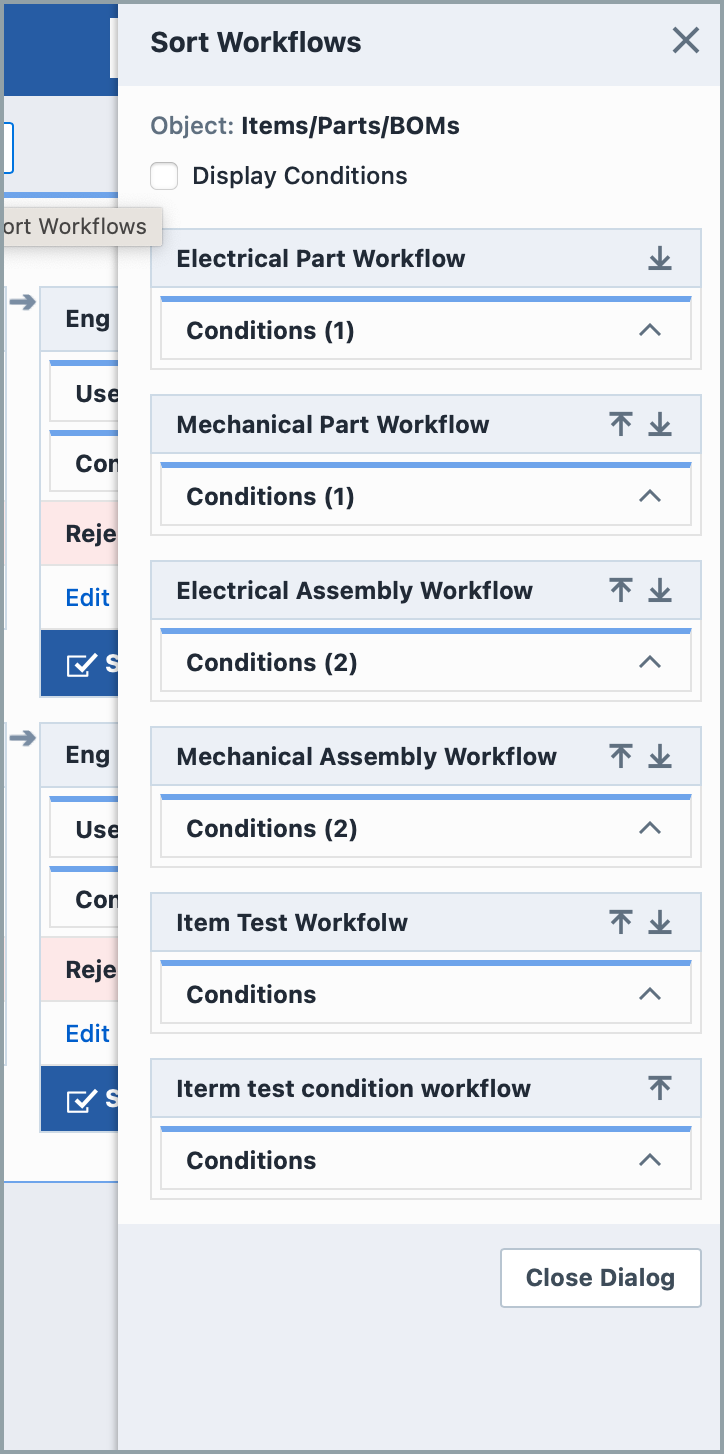The height and width of the screenshot is (1454, 724).
Task: Click the arrow icon beside the top Eng row
Action: (x=22, y=304)
